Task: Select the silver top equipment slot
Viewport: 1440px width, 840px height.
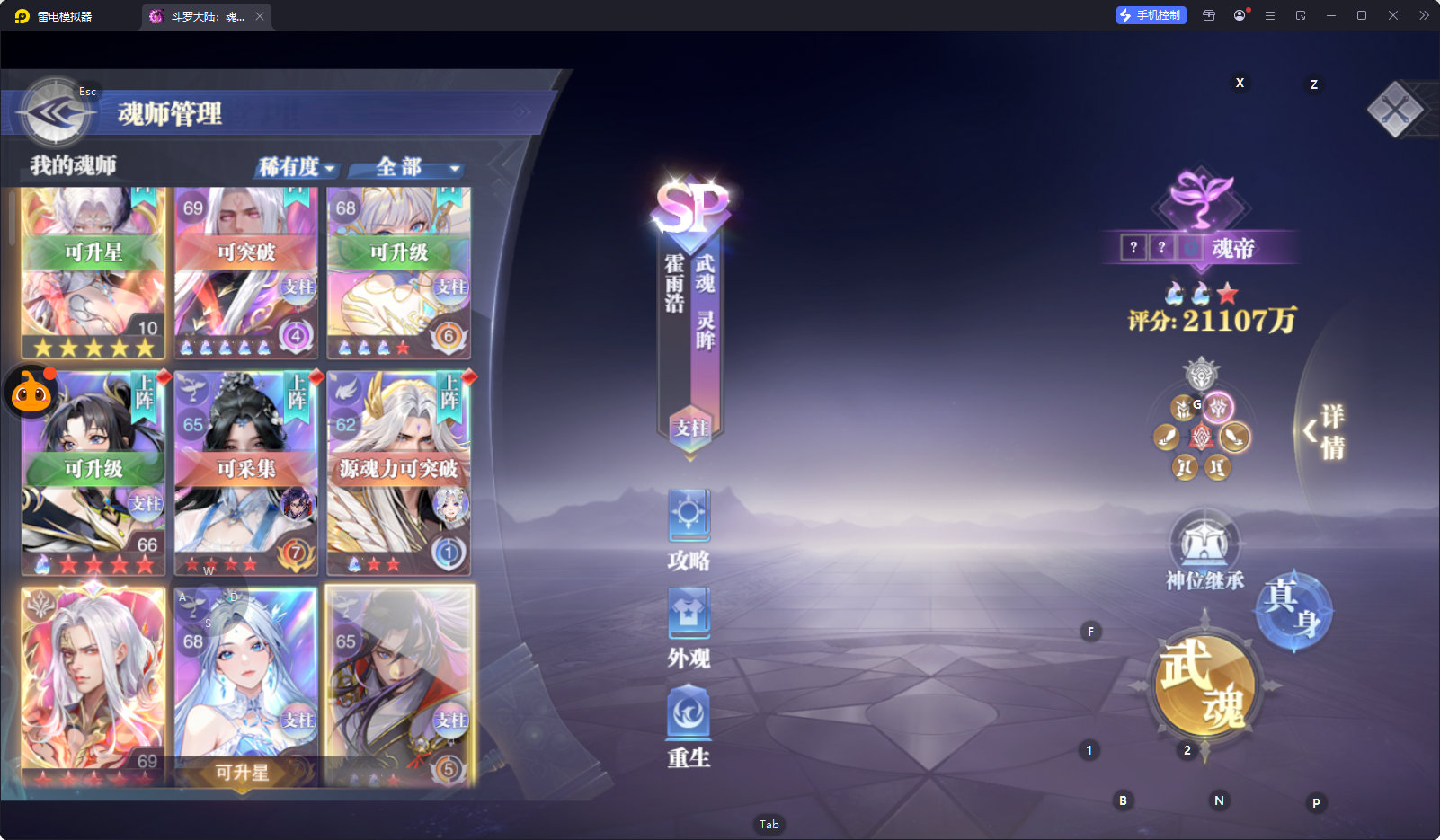Action: [1201, 374]
